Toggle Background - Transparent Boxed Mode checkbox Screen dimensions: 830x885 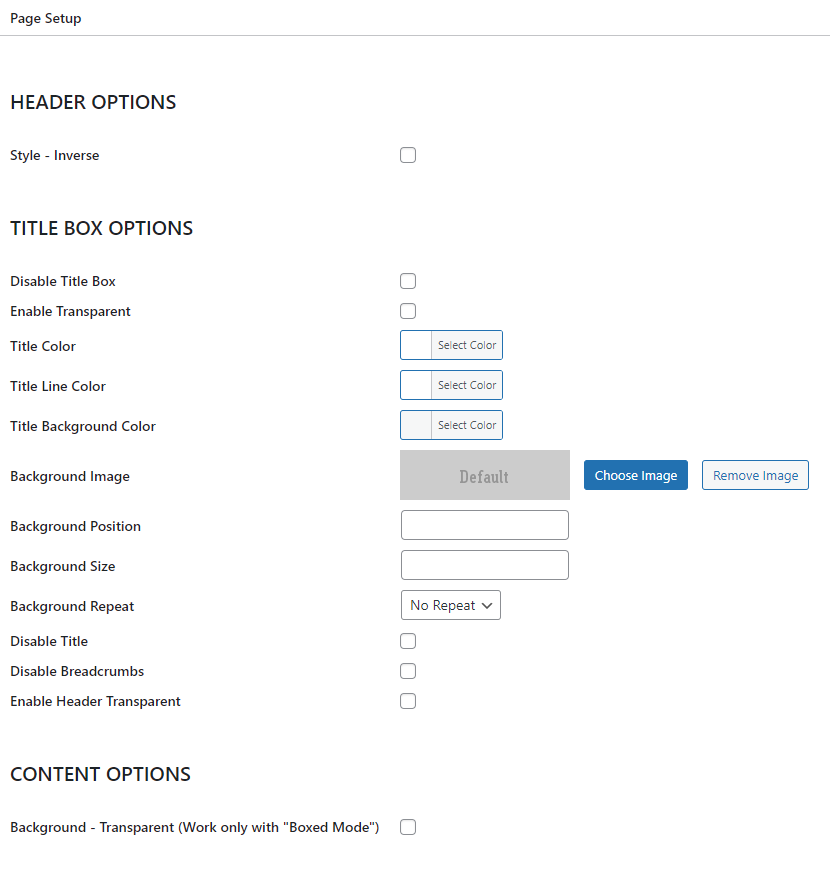tap(408, 827)
